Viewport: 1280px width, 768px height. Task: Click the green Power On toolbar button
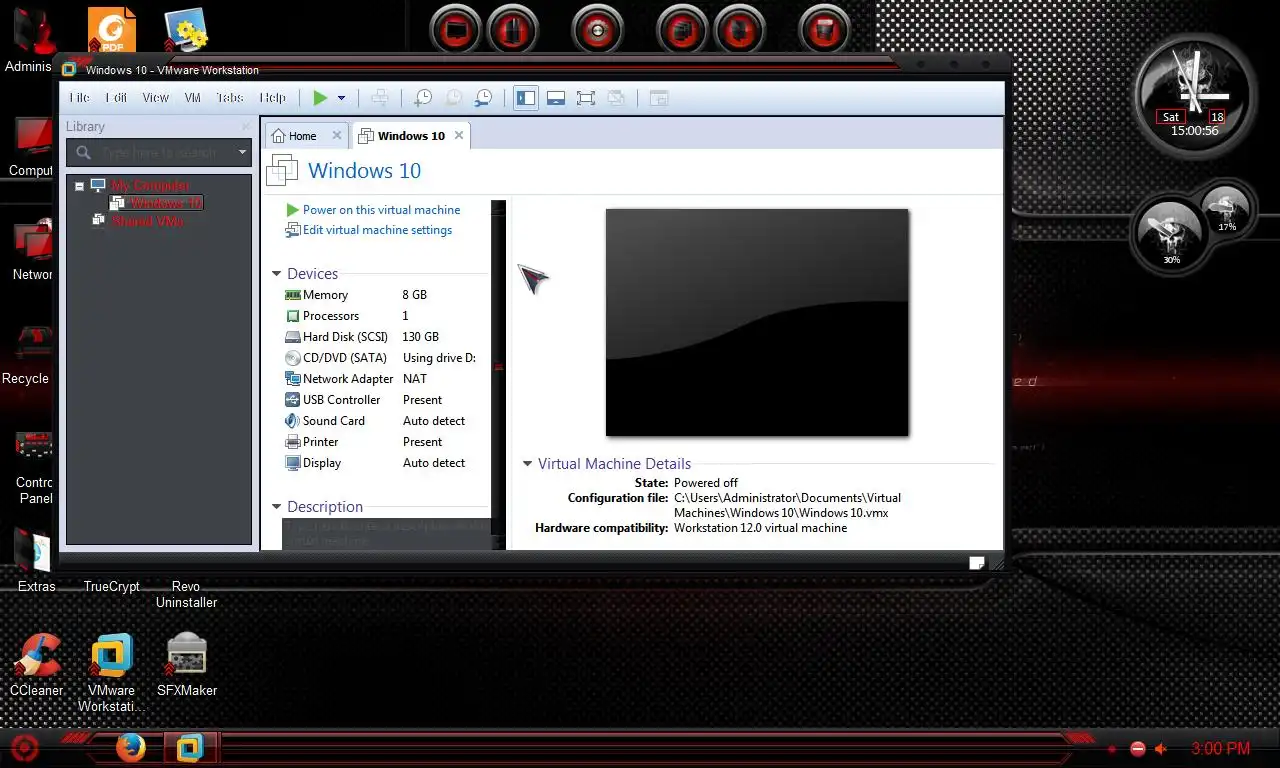pyautogui.click(x=320, y=98)
